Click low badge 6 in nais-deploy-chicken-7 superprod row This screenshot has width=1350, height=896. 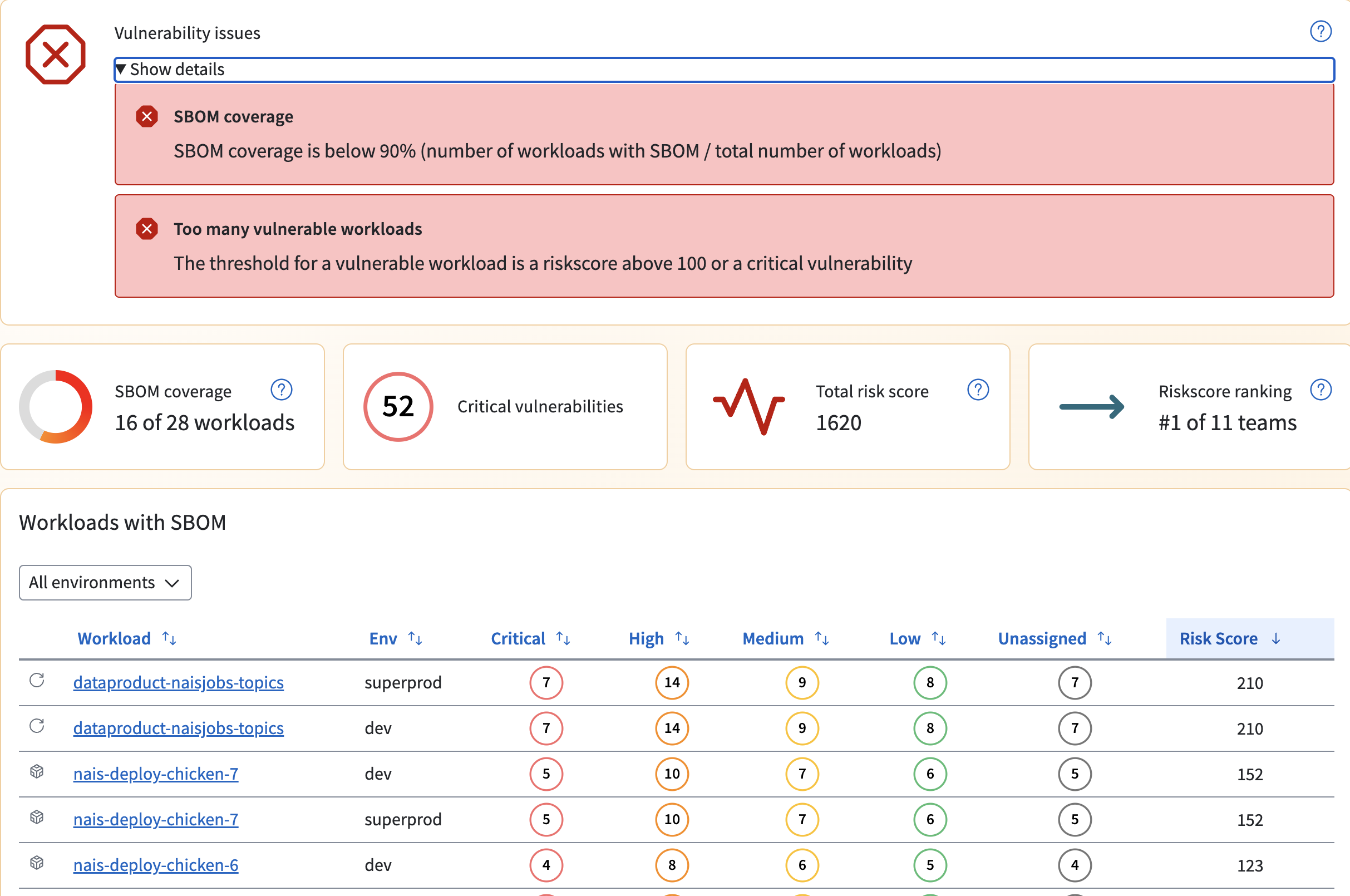pyautogui.click(x=930, y=819)
